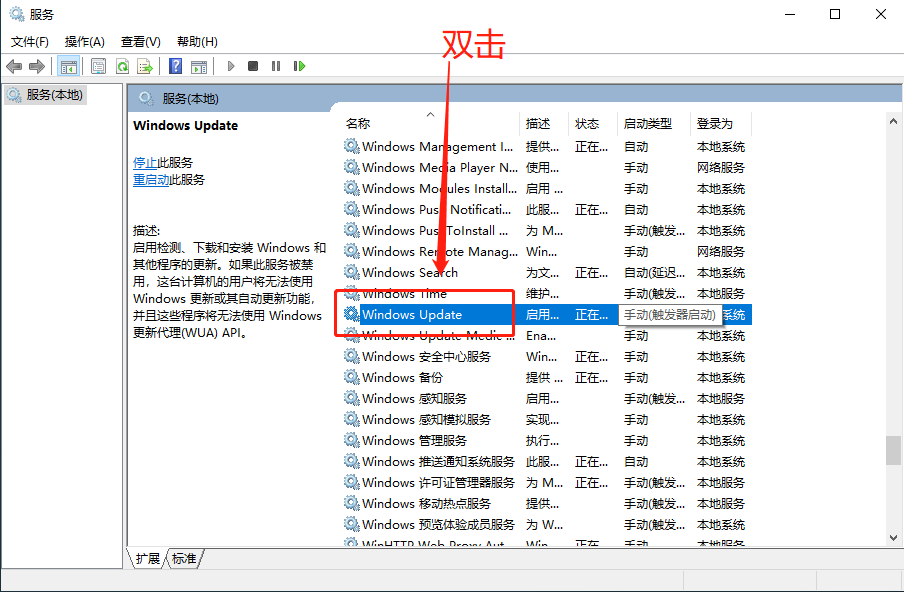This screenshot has width=904, height=592.
Task: Click the Start Service play icon
Action: pyautogui.click(x=231, y=66)
